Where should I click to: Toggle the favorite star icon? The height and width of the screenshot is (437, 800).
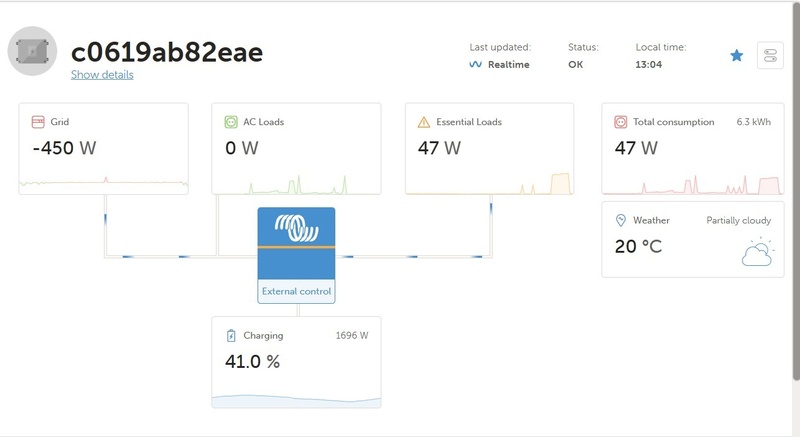736,55
